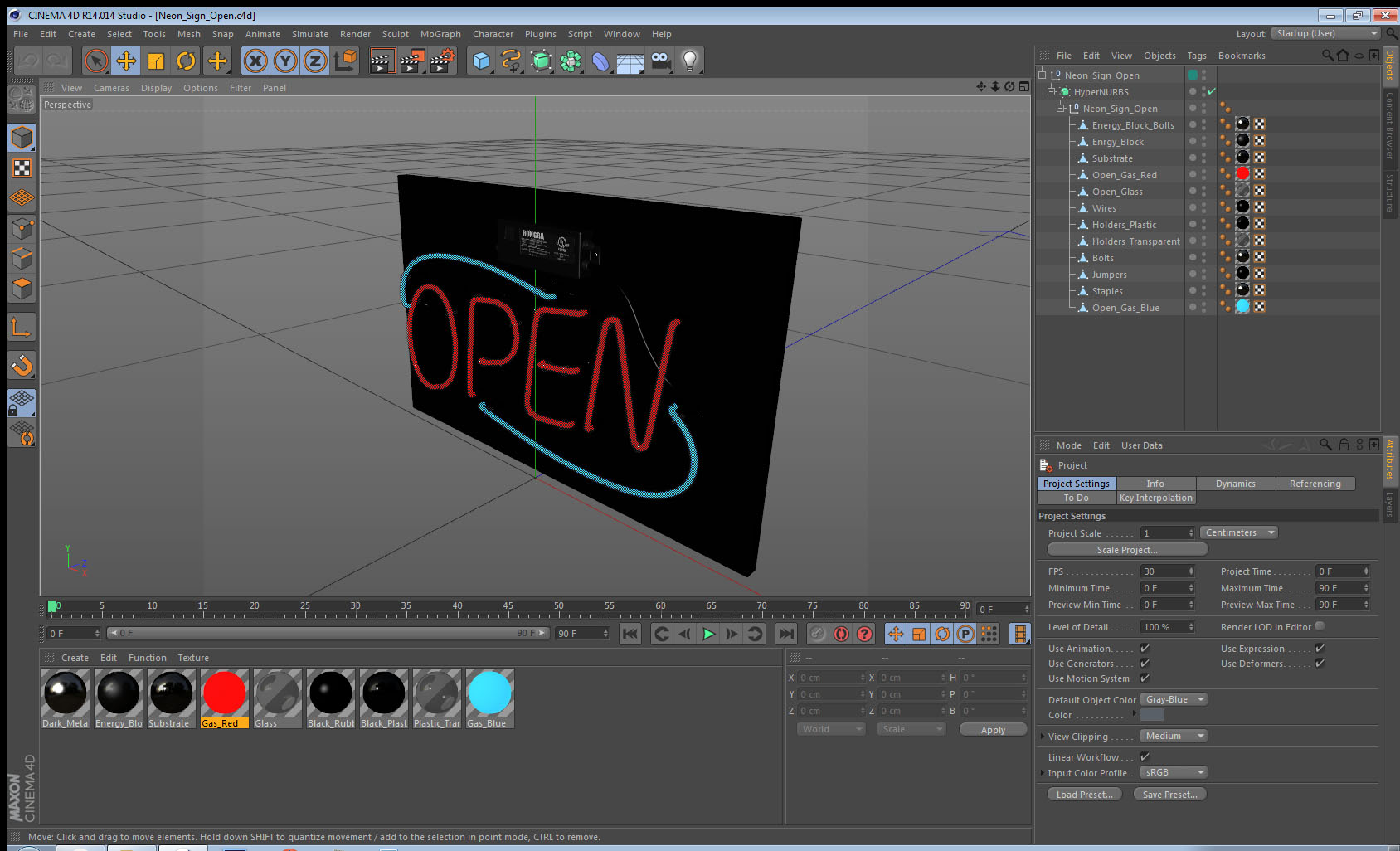Toggle the Enable Axis tool
The image size is (1400, 851).
22,327
